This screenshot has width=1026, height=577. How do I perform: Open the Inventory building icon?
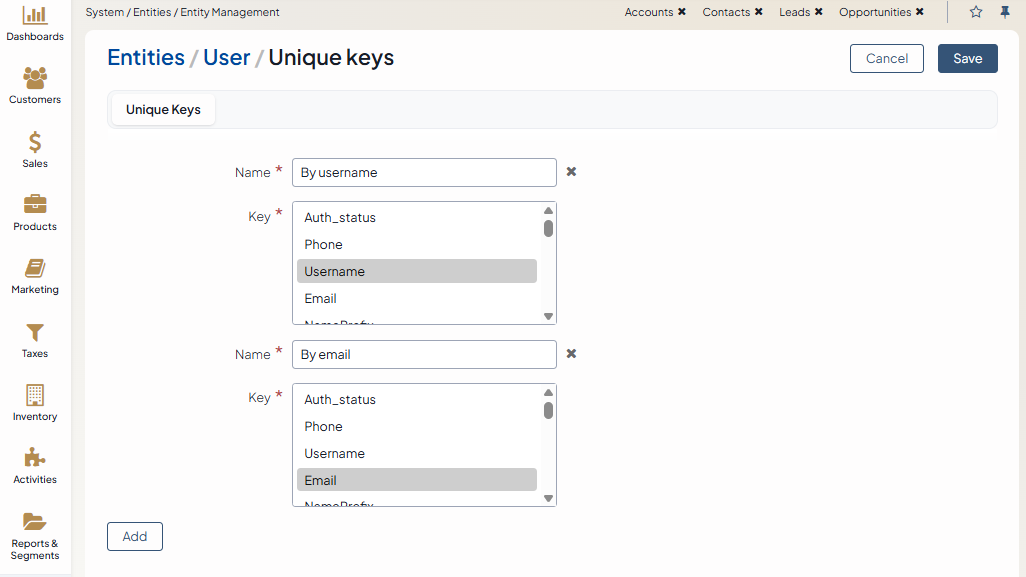click(35, 395)
